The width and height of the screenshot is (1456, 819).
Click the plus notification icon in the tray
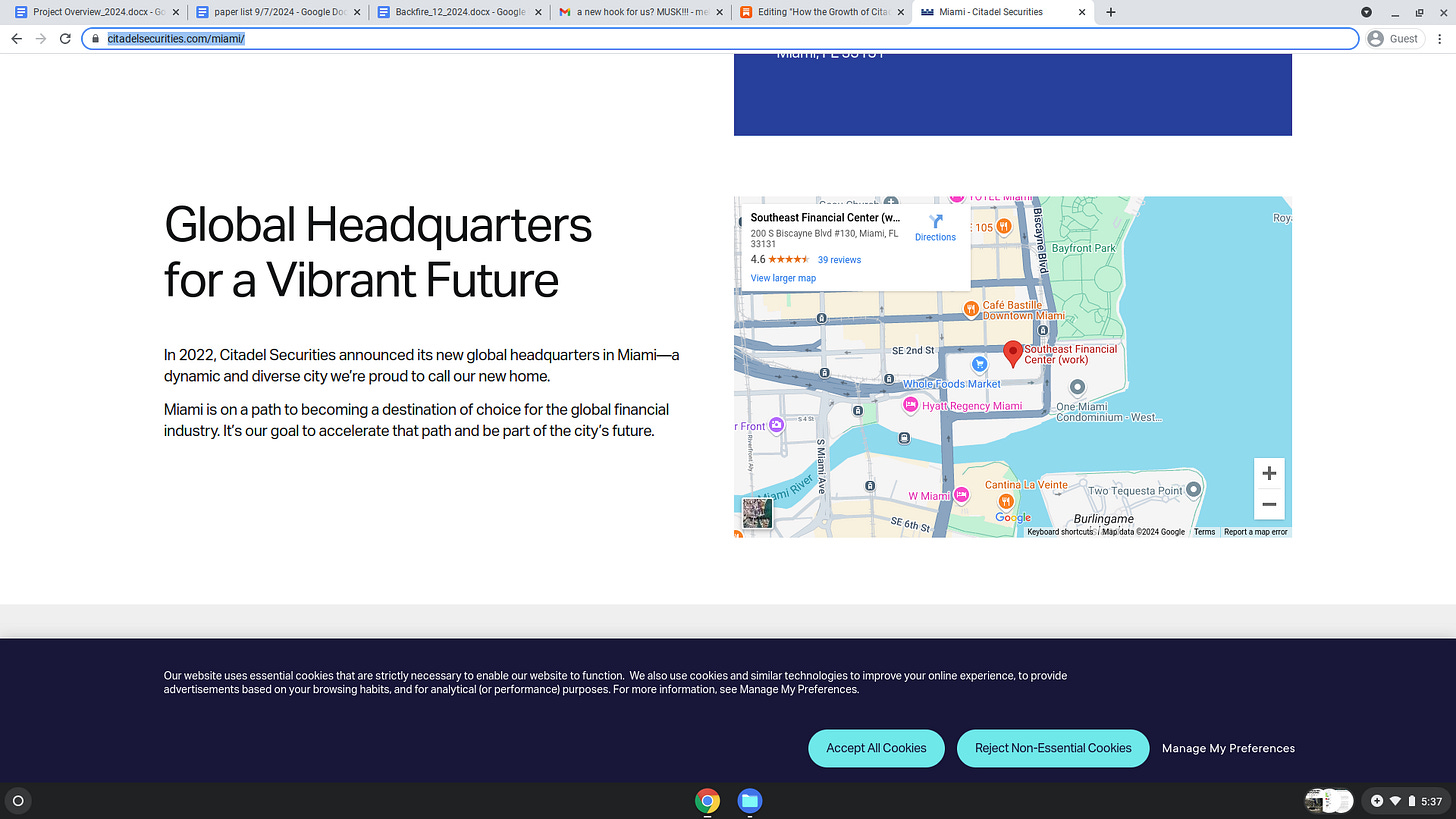tap(1377, 801)
